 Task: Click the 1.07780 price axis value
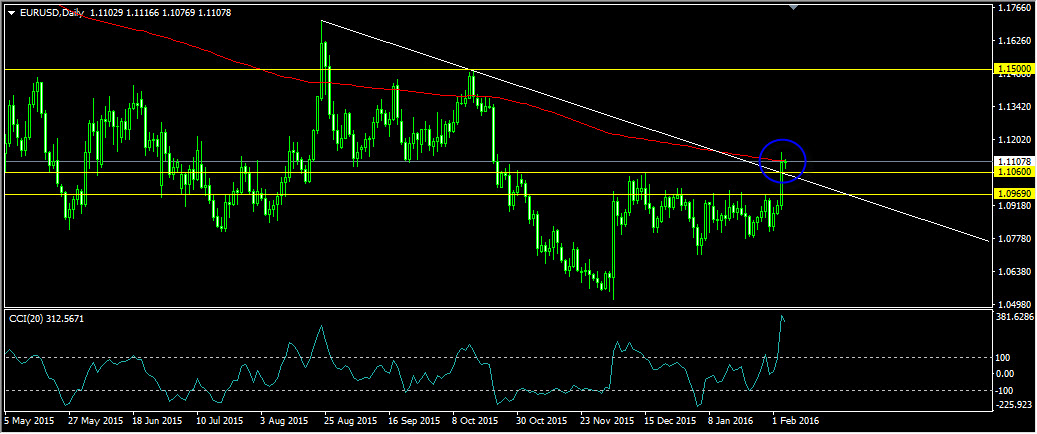[1015, 239]
